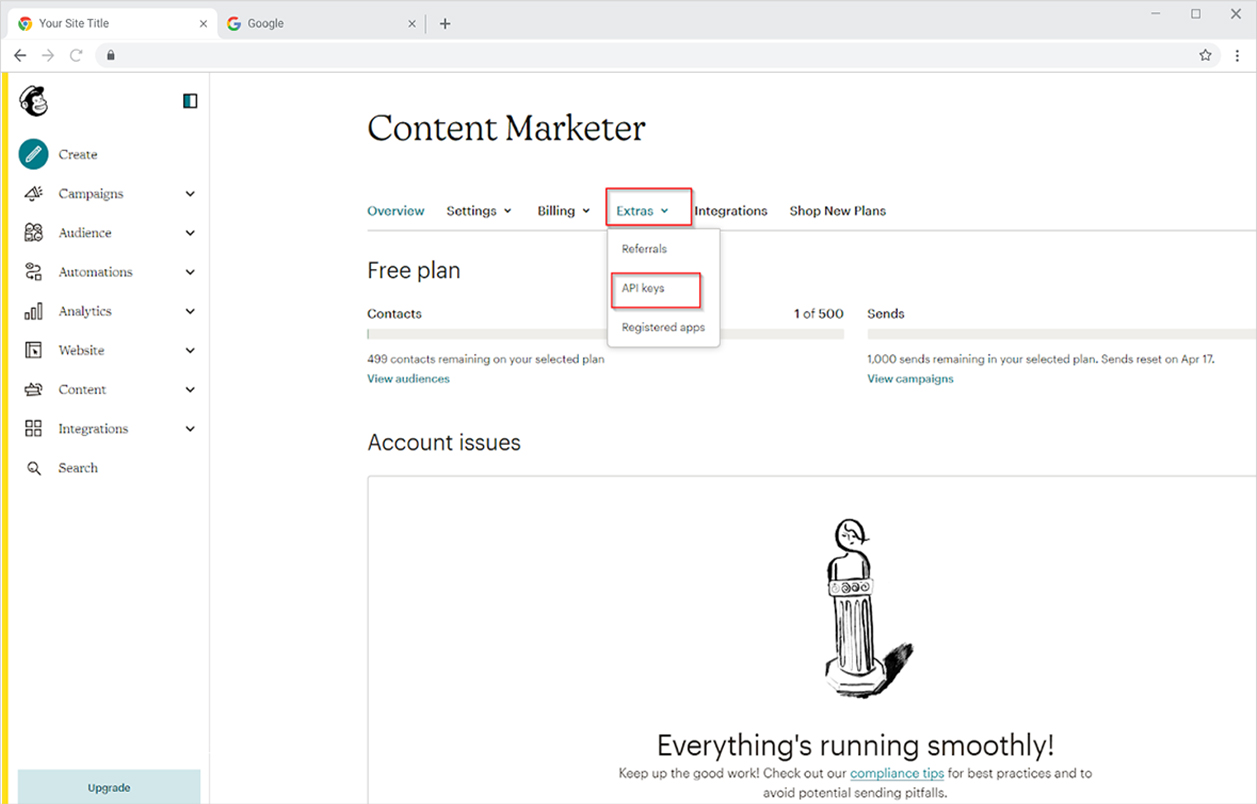
Task: Expand the Campaigns sidebar chevron
Action: (190, 194)
